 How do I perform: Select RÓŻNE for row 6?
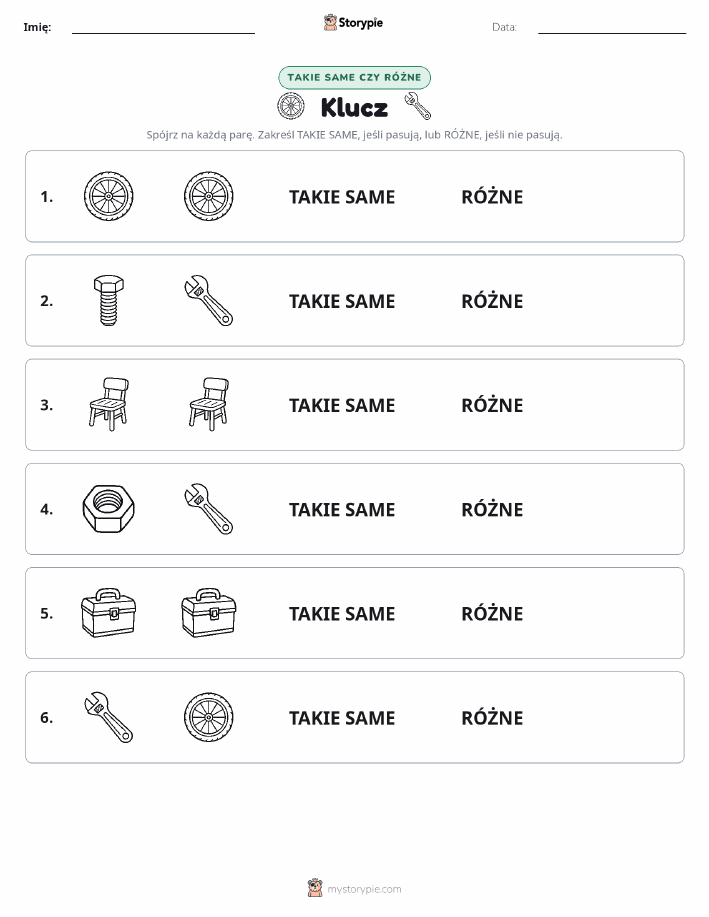tap(492, 717)
